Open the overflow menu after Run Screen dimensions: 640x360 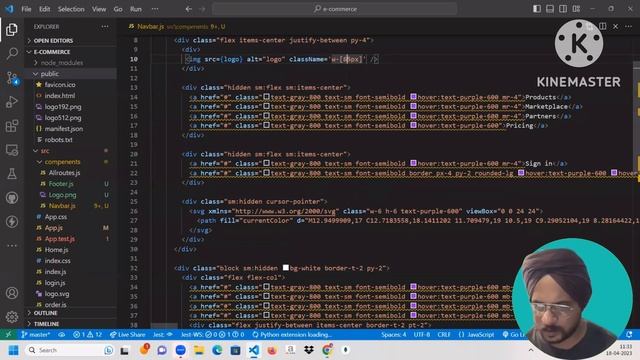[155, 9]
